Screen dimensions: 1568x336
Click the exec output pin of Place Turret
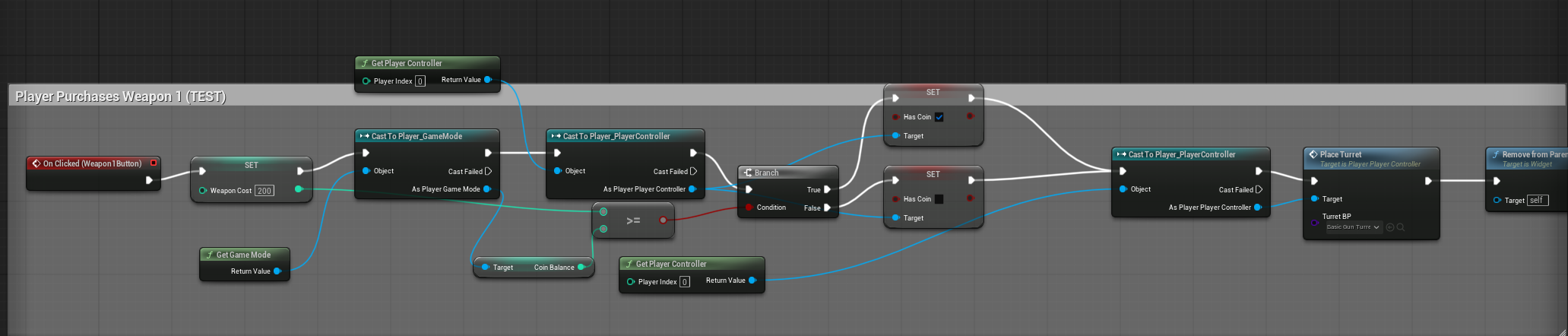(x=1428, y=181)
